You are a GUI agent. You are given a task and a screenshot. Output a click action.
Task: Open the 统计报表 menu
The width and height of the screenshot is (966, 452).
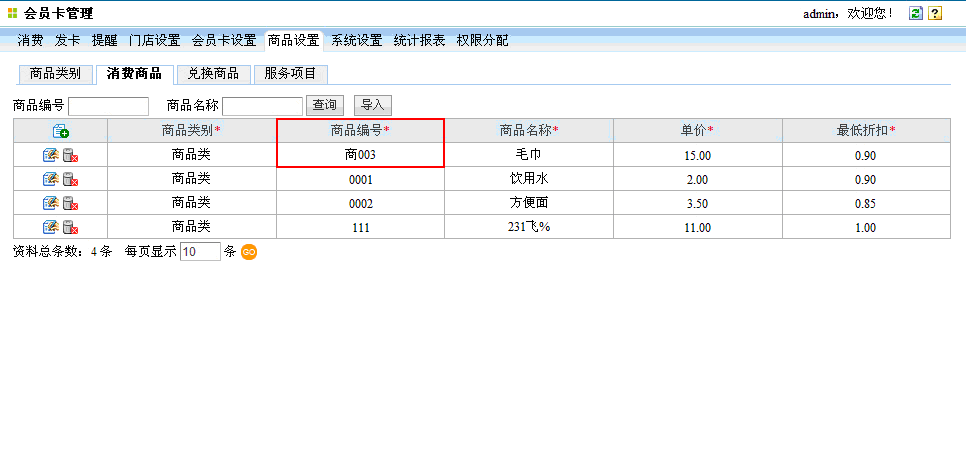point(419,41)
